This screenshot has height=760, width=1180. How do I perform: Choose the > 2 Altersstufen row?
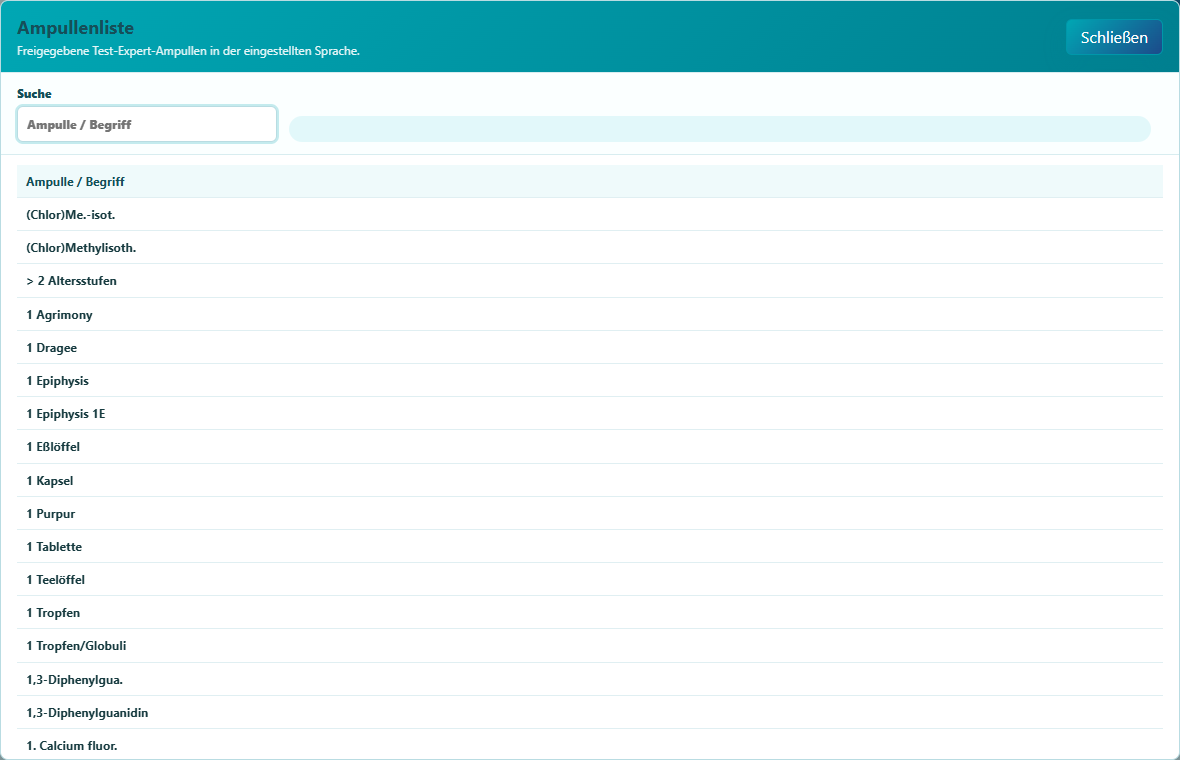590,281
